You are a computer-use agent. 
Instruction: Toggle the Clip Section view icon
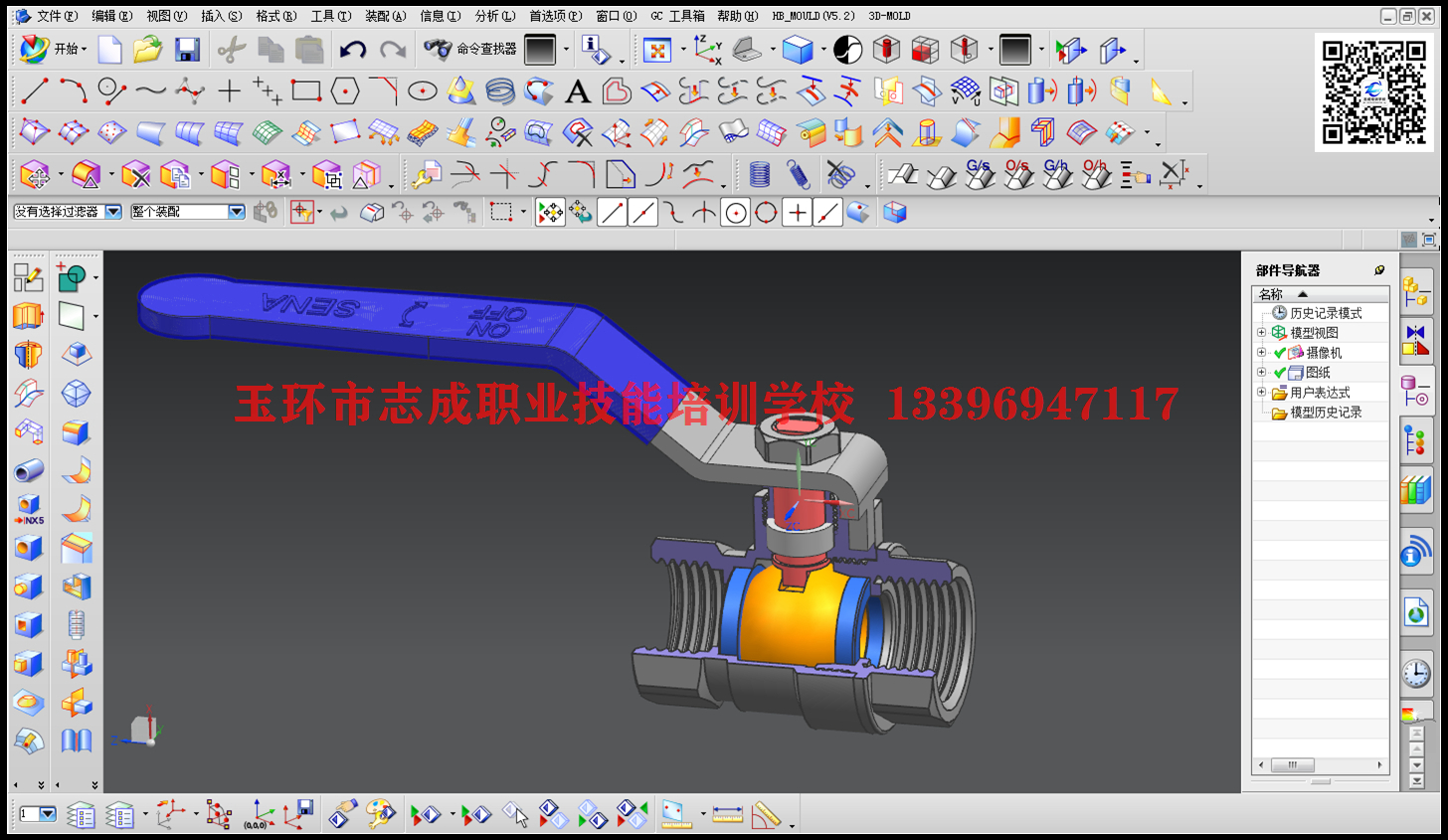tap(925, 50)
